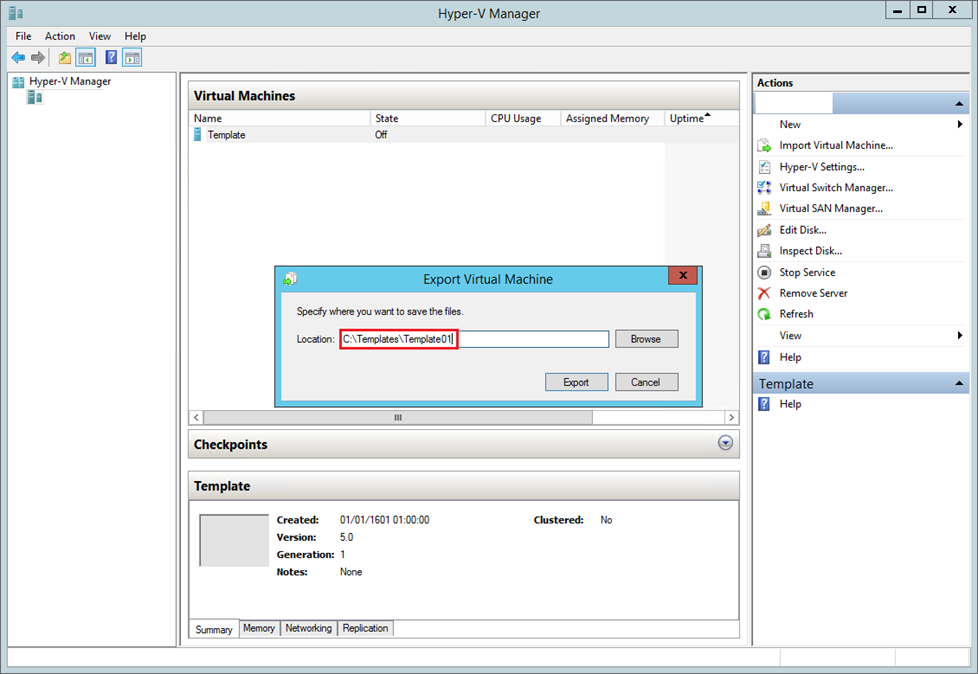Screen dimensions: 978x674
Task: Click the Help icon under Template section
Action: [764, 404]
